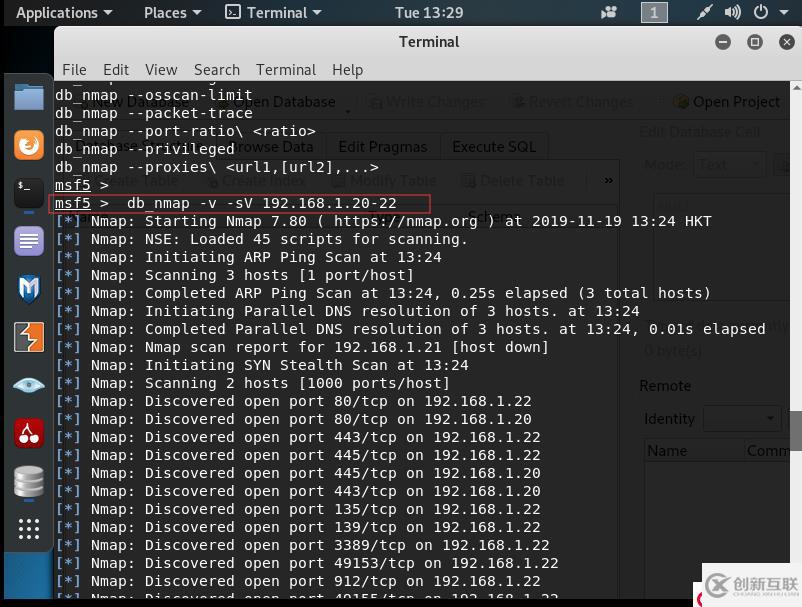The width and height of the screenshot is (802, 607).
Task: Click '192.168.1.21 [host down]' line
Action: coord(302,347)
